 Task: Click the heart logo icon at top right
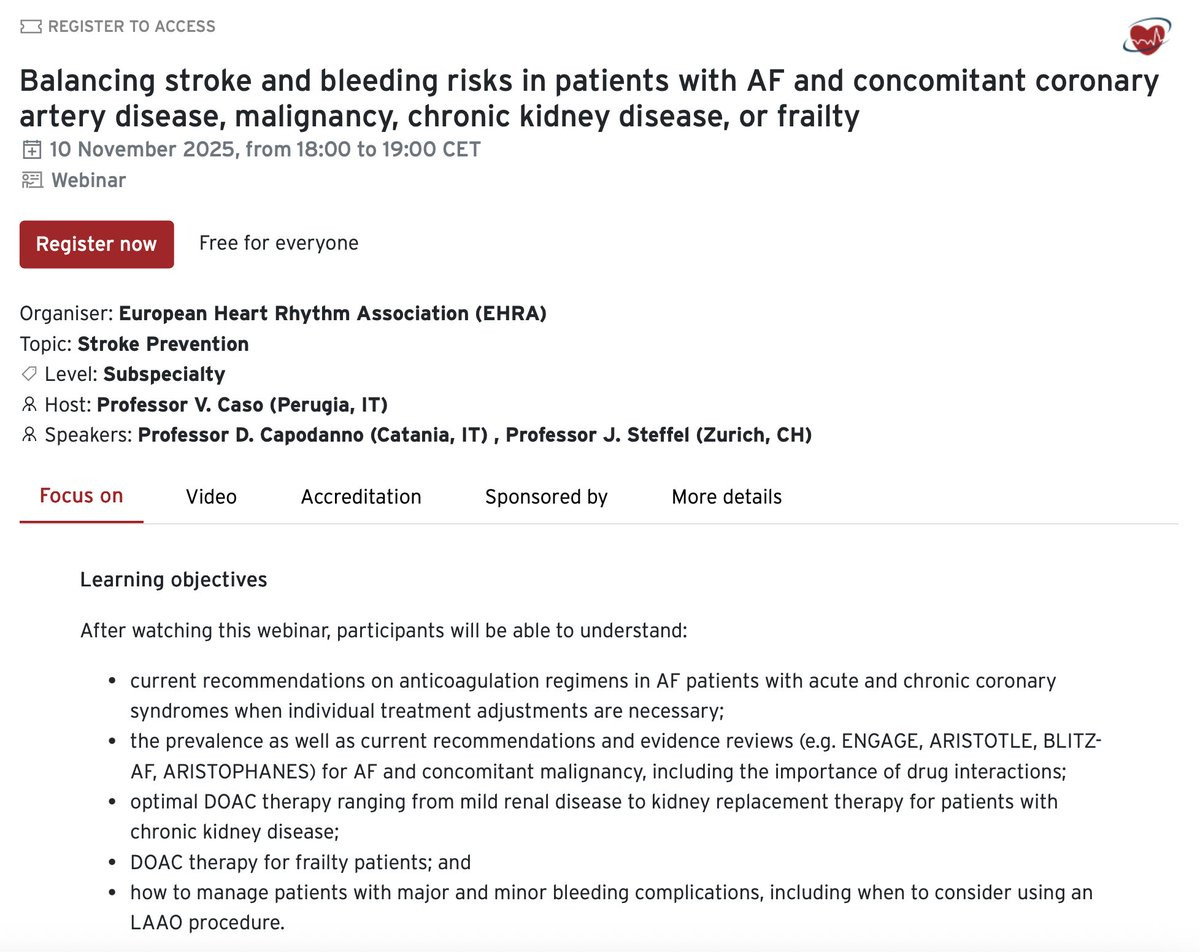[x=1145, y=35]
